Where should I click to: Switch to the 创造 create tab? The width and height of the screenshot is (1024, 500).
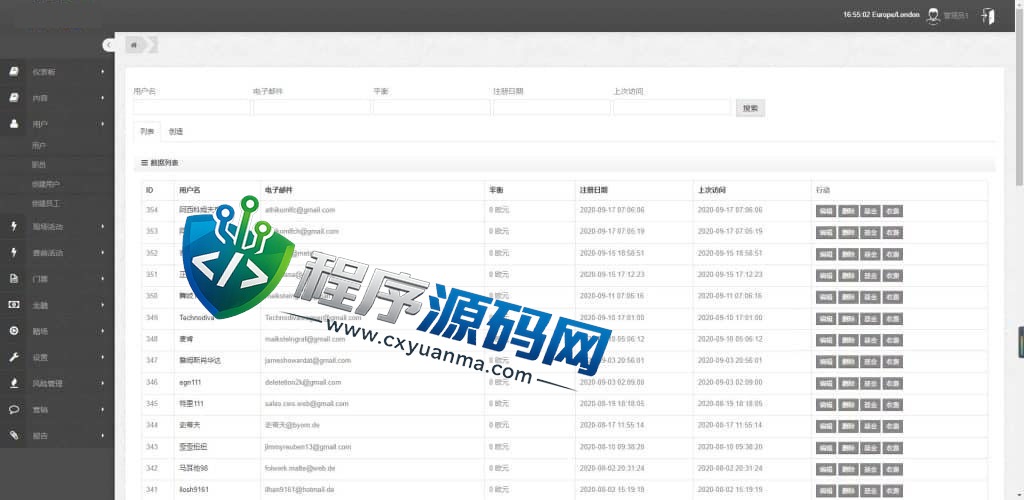pos(176,131)
